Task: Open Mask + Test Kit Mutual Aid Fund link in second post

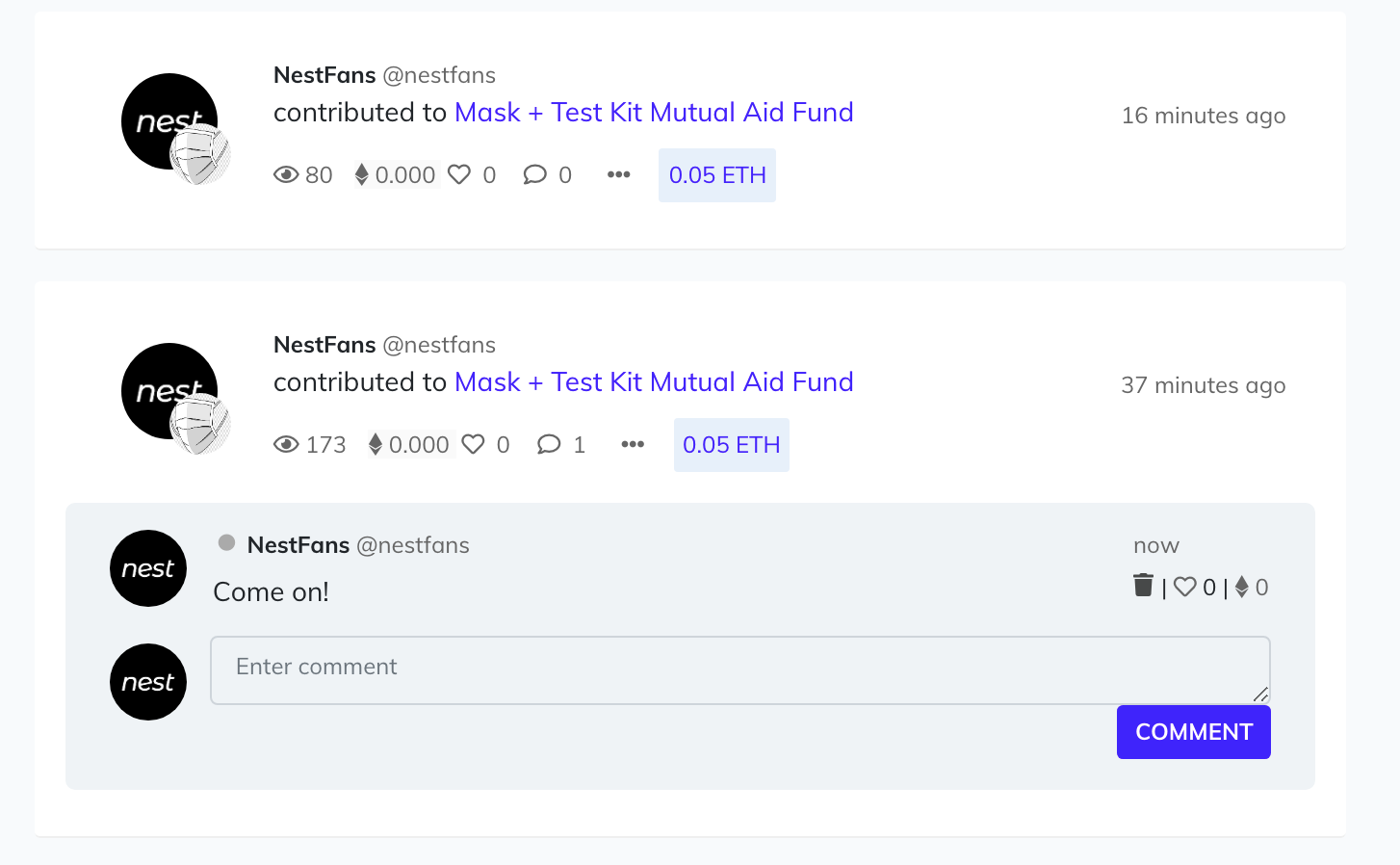Action: 654,382
